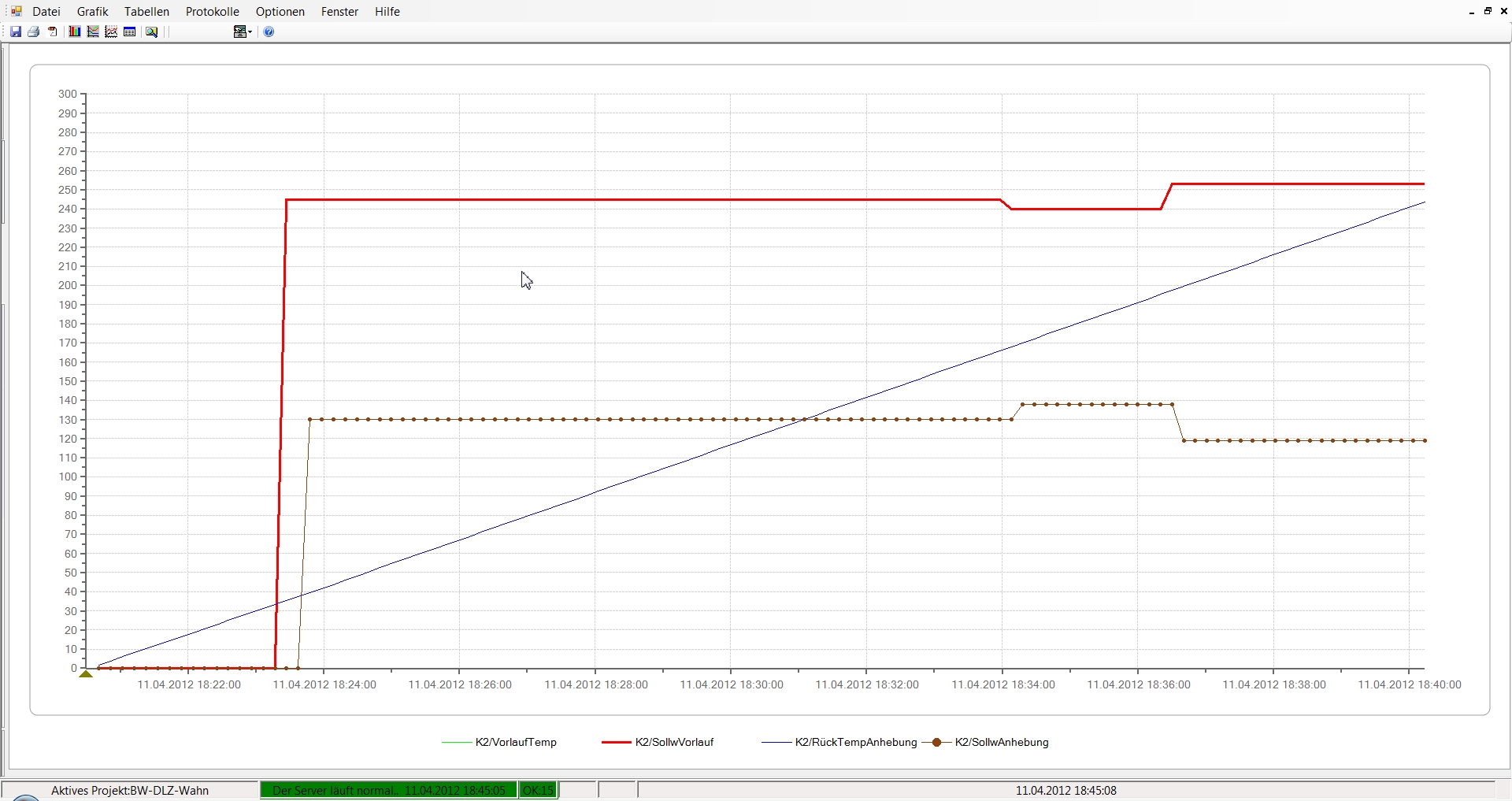
Task: Click the y-axis value 200
Action: point(68,286)
